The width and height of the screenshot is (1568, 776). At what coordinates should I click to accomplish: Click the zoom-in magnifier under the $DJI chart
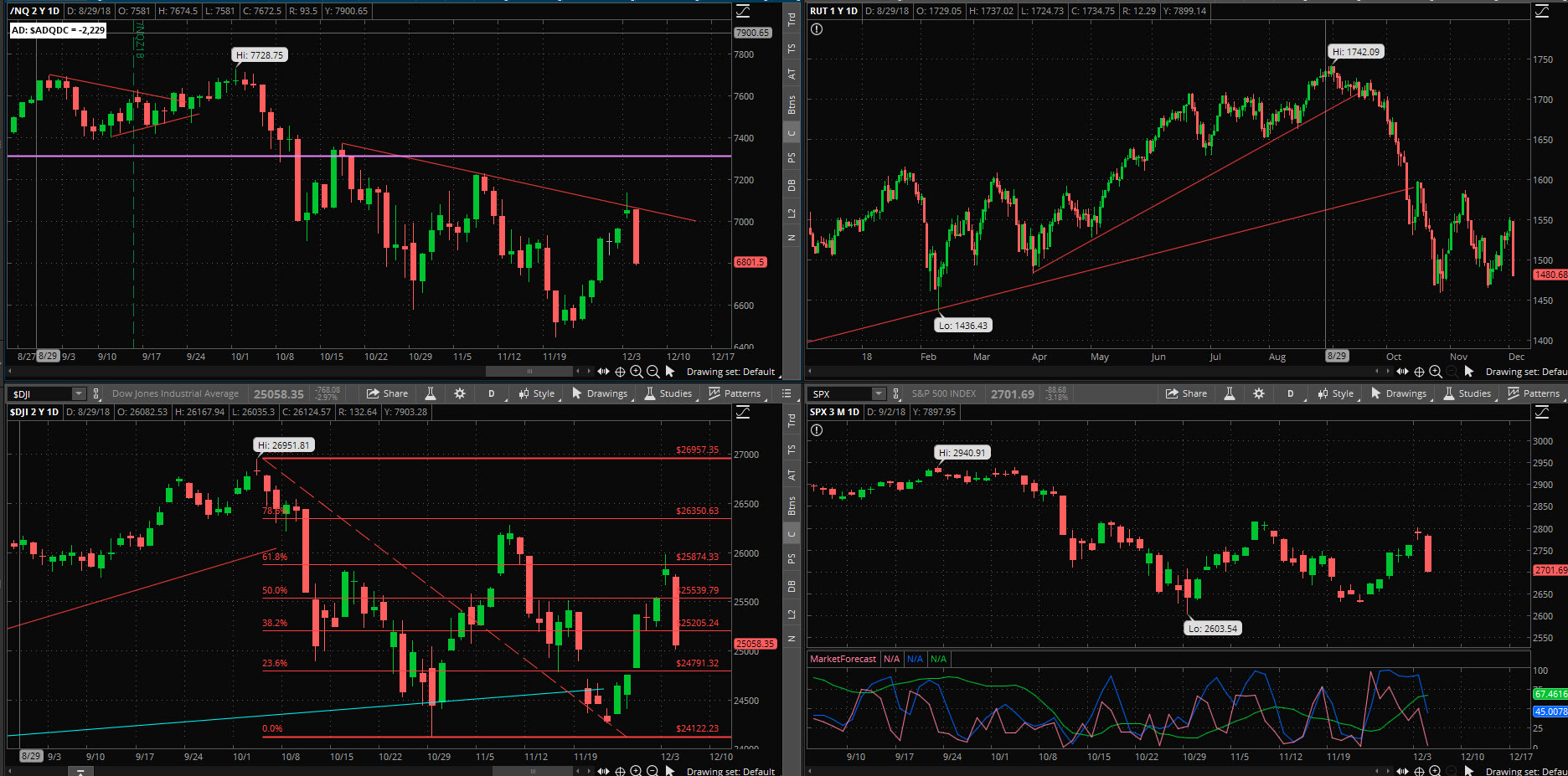point(637,771)
